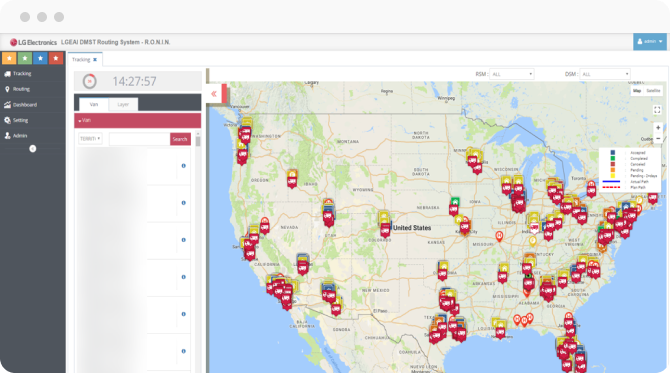Click the van search input field

139,139
